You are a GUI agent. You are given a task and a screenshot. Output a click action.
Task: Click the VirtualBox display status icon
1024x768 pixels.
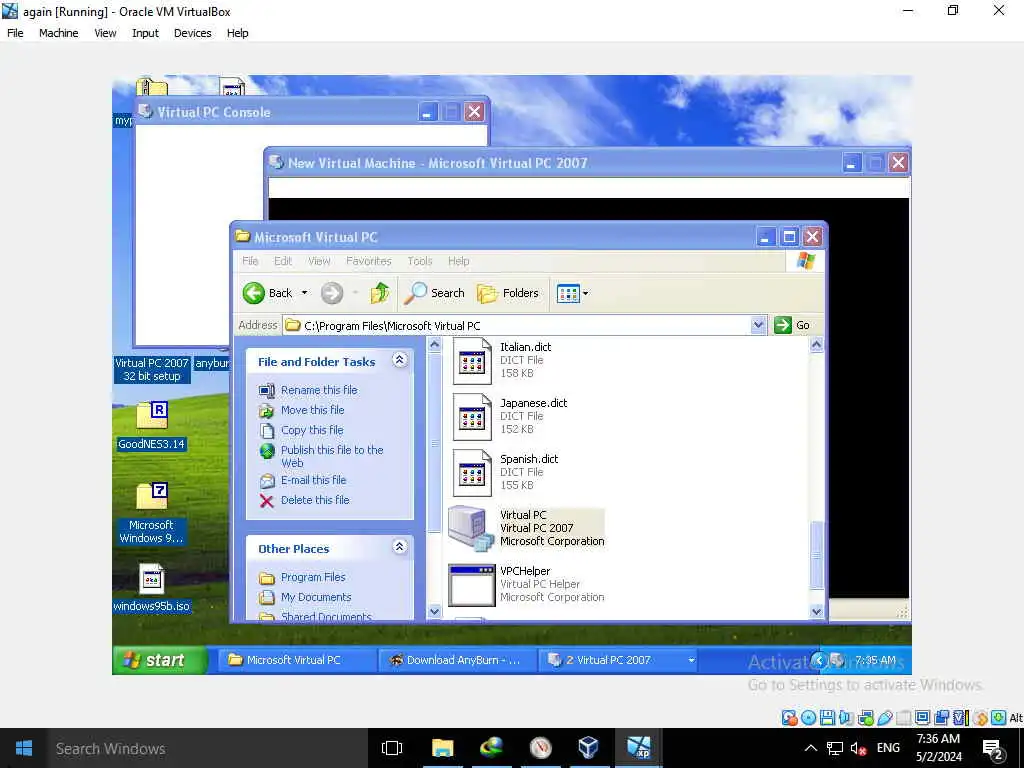point(923,718)
